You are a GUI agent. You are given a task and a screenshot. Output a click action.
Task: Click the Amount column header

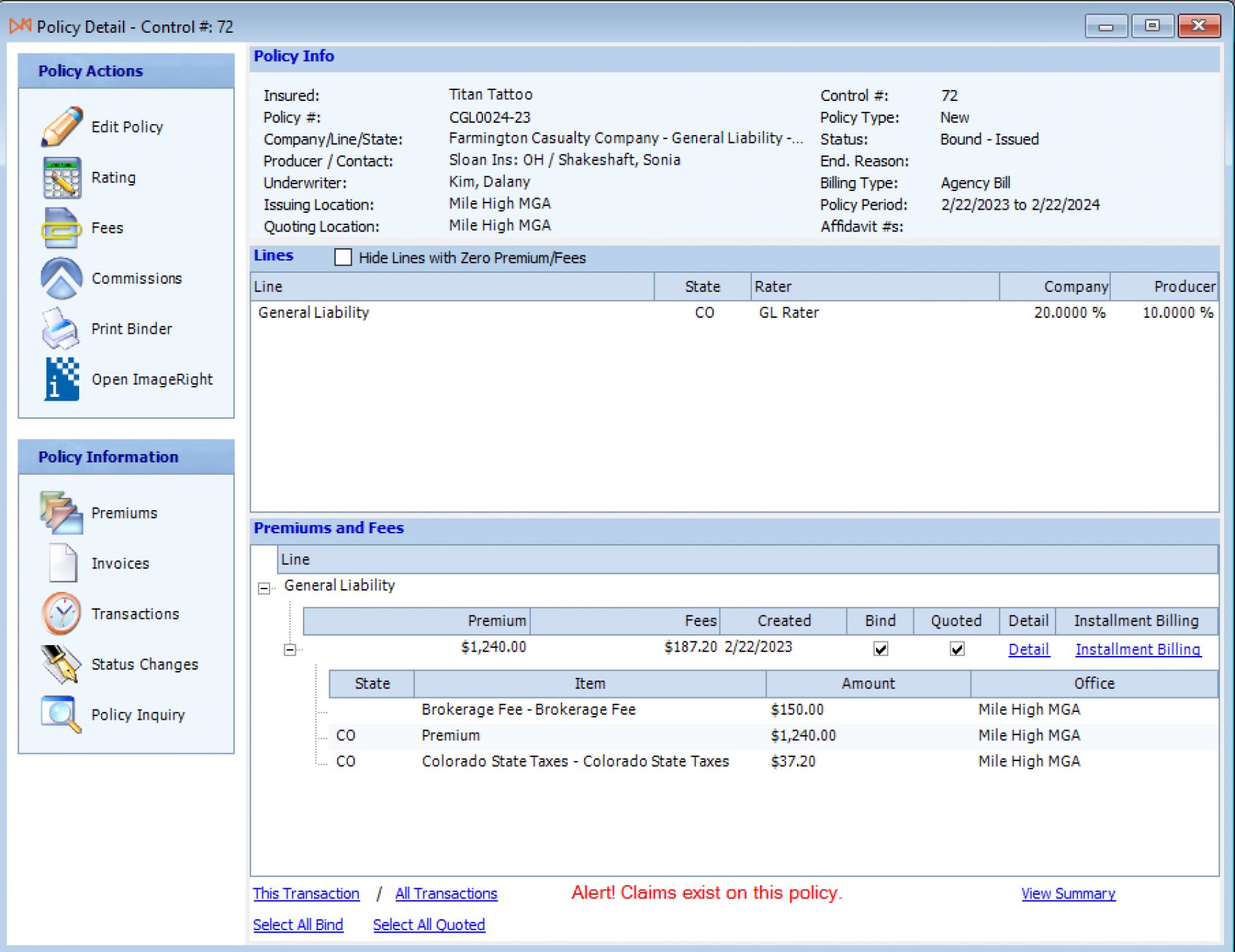click(x=868, y=683)
